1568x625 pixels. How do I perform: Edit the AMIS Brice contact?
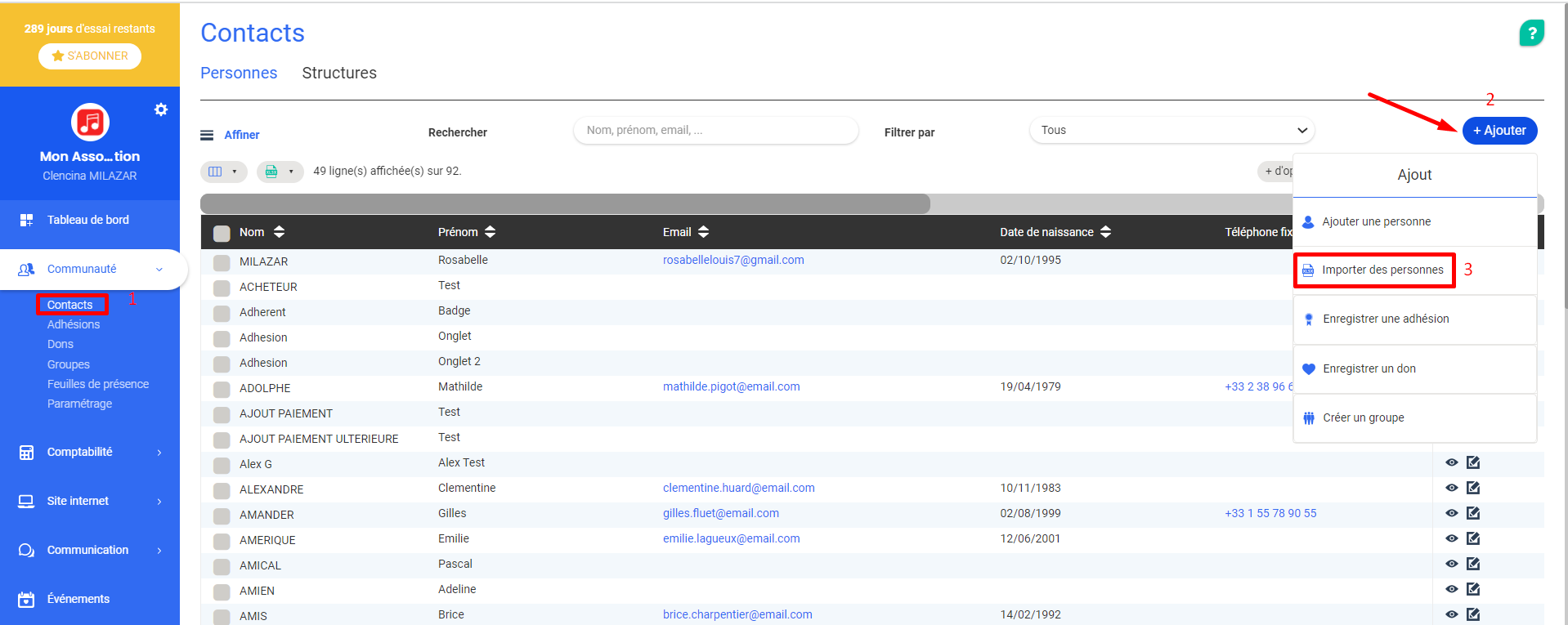pos(1473,614)
